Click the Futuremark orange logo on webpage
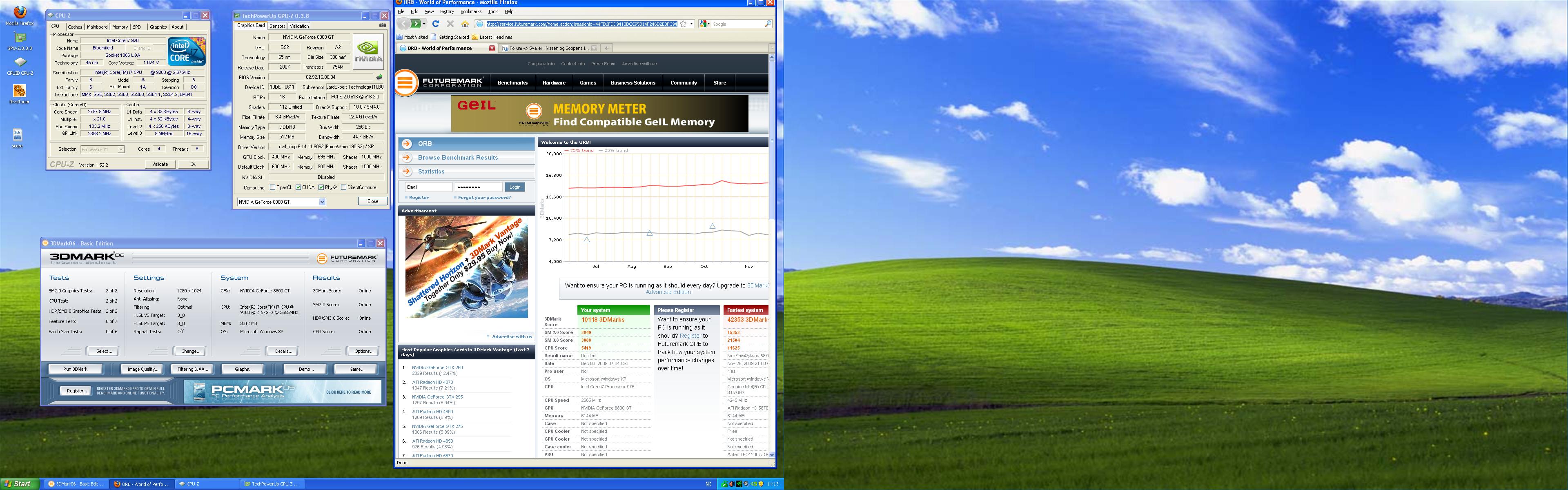This screenshot has width=1568, height=490. (x=406, y=83)
